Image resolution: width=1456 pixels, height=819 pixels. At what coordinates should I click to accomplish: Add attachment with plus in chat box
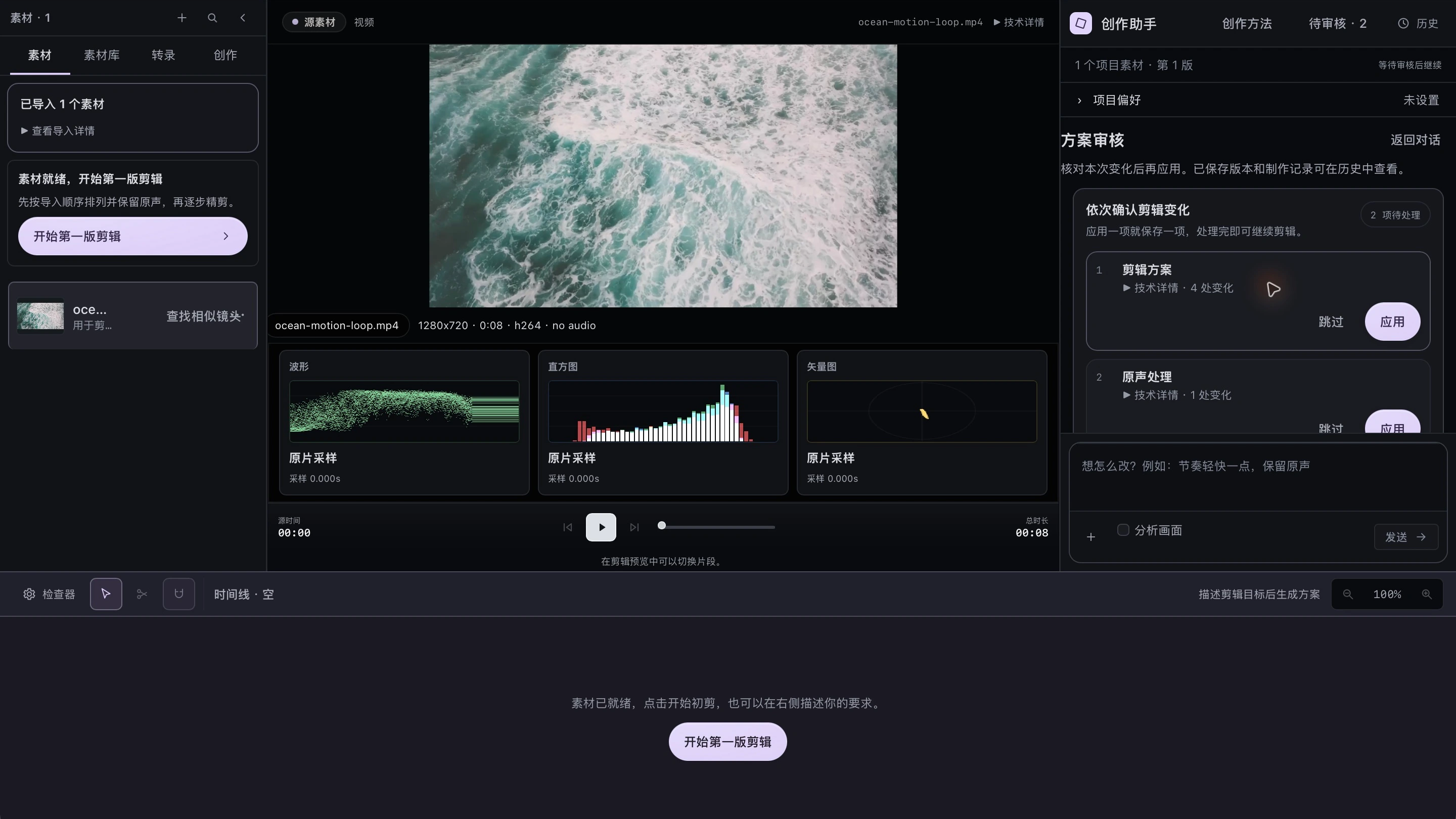point(1091,537)
